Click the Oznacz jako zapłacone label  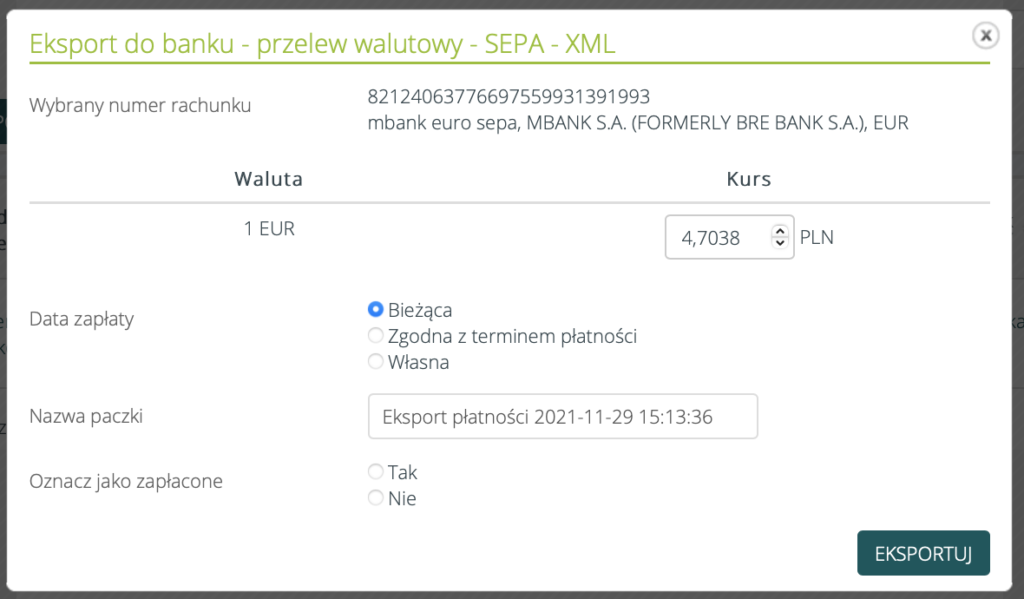pos(126,482)
